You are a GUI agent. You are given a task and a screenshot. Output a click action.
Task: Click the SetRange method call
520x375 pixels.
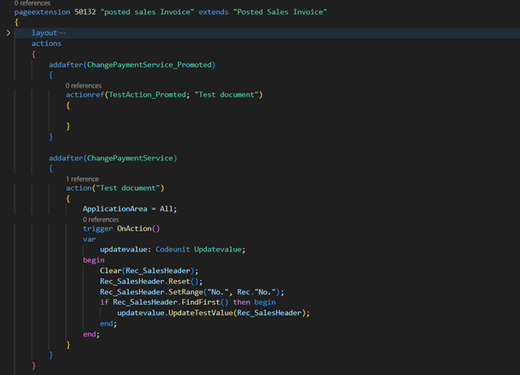[186, 292]
